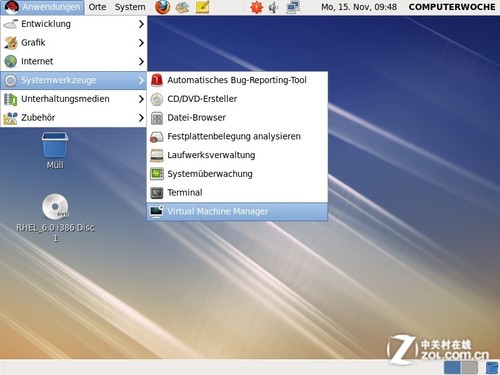Click the Grafik paint palette icon

point(10,43)
